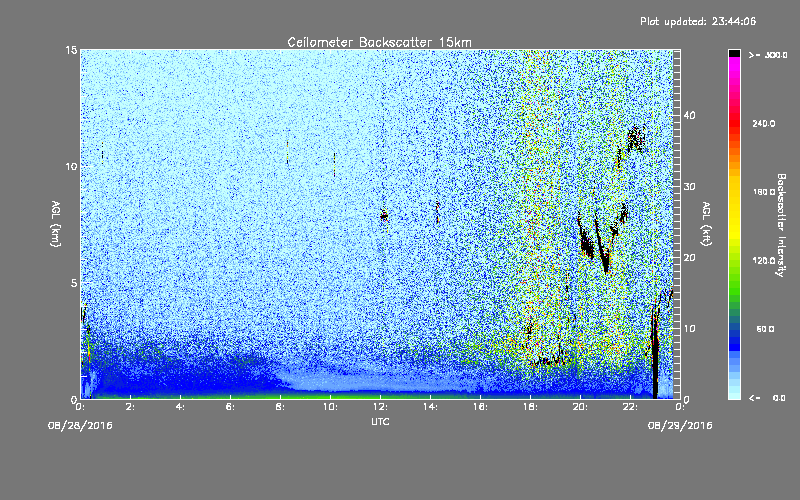Screen dimensions: 800x500
Task: Click the 'AGL (km)' left axis label
Action: (56, 224)
